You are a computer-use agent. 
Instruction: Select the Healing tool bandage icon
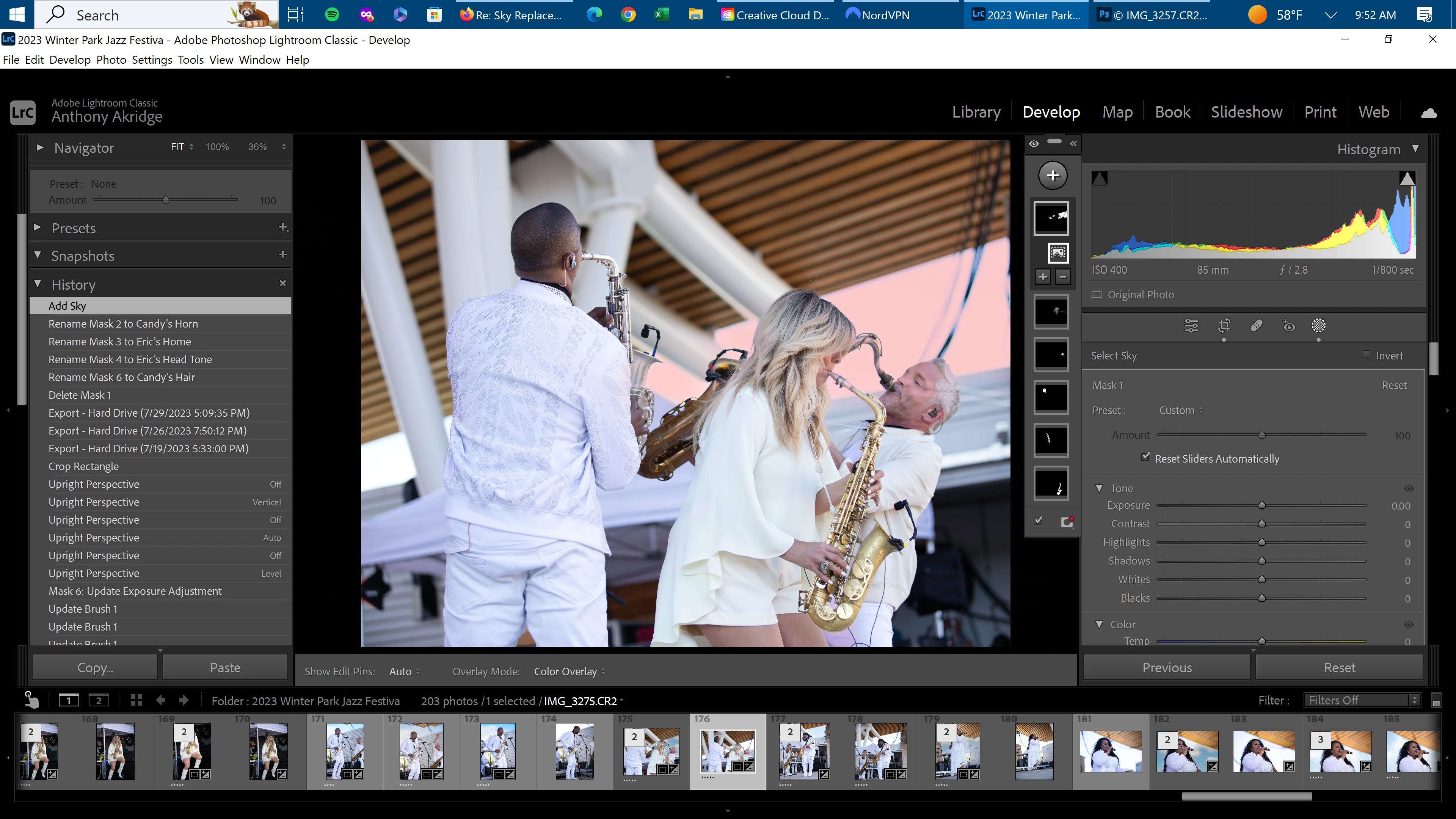click(1256, 326)
